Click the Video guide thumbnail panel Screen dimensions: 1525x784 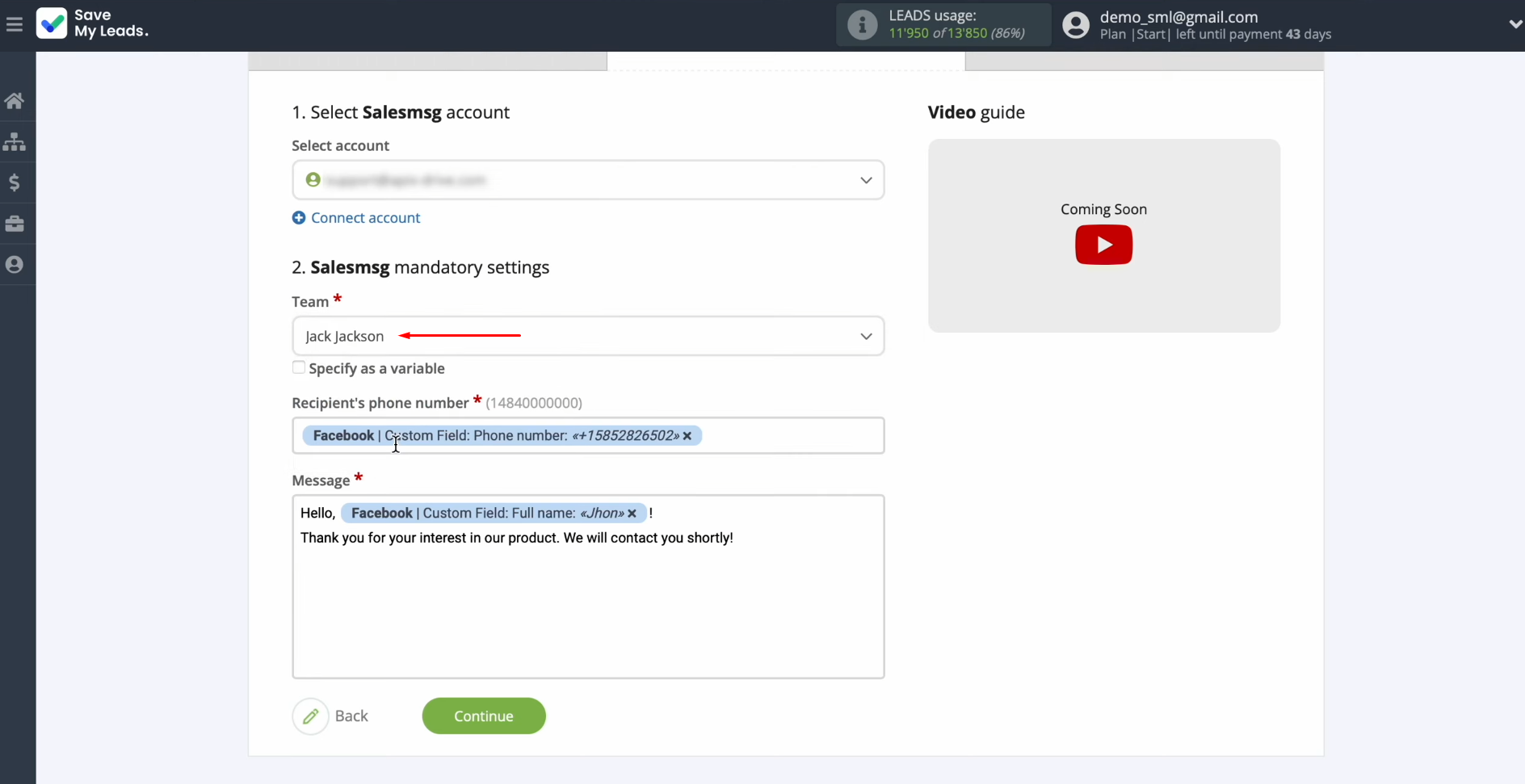[1103, 236]
